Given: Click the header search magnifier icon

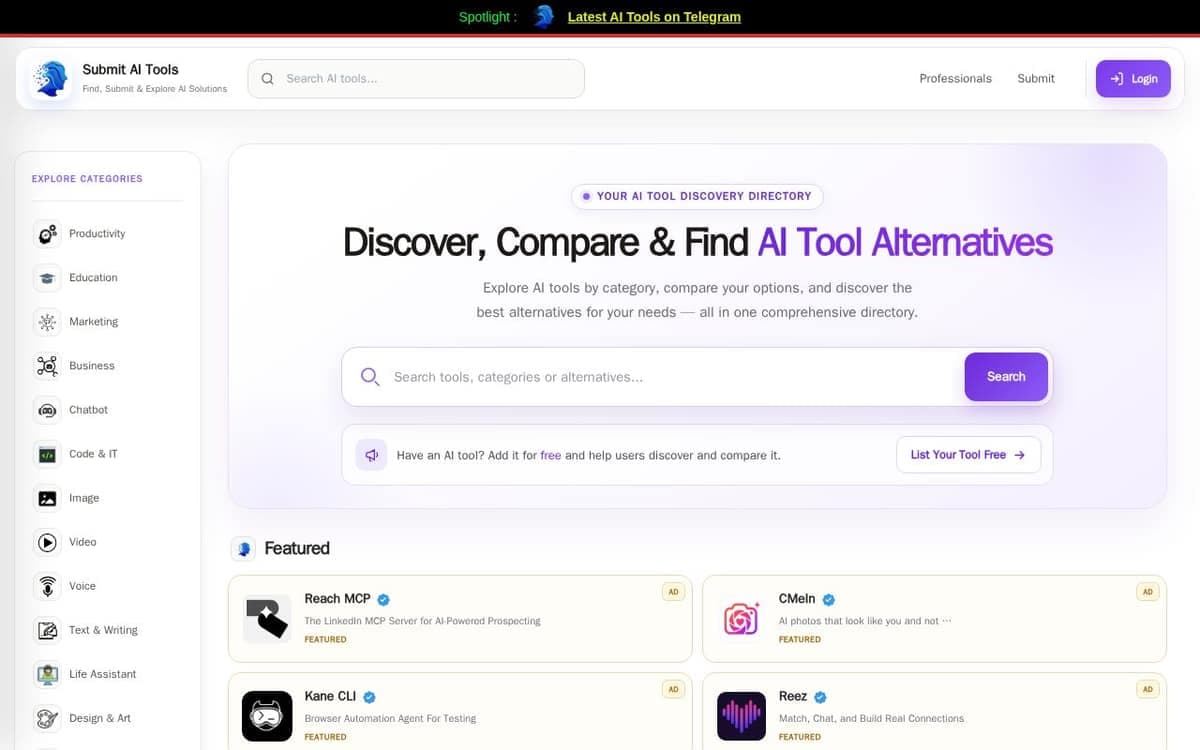Looking at the screenshot, I should 268,79.
